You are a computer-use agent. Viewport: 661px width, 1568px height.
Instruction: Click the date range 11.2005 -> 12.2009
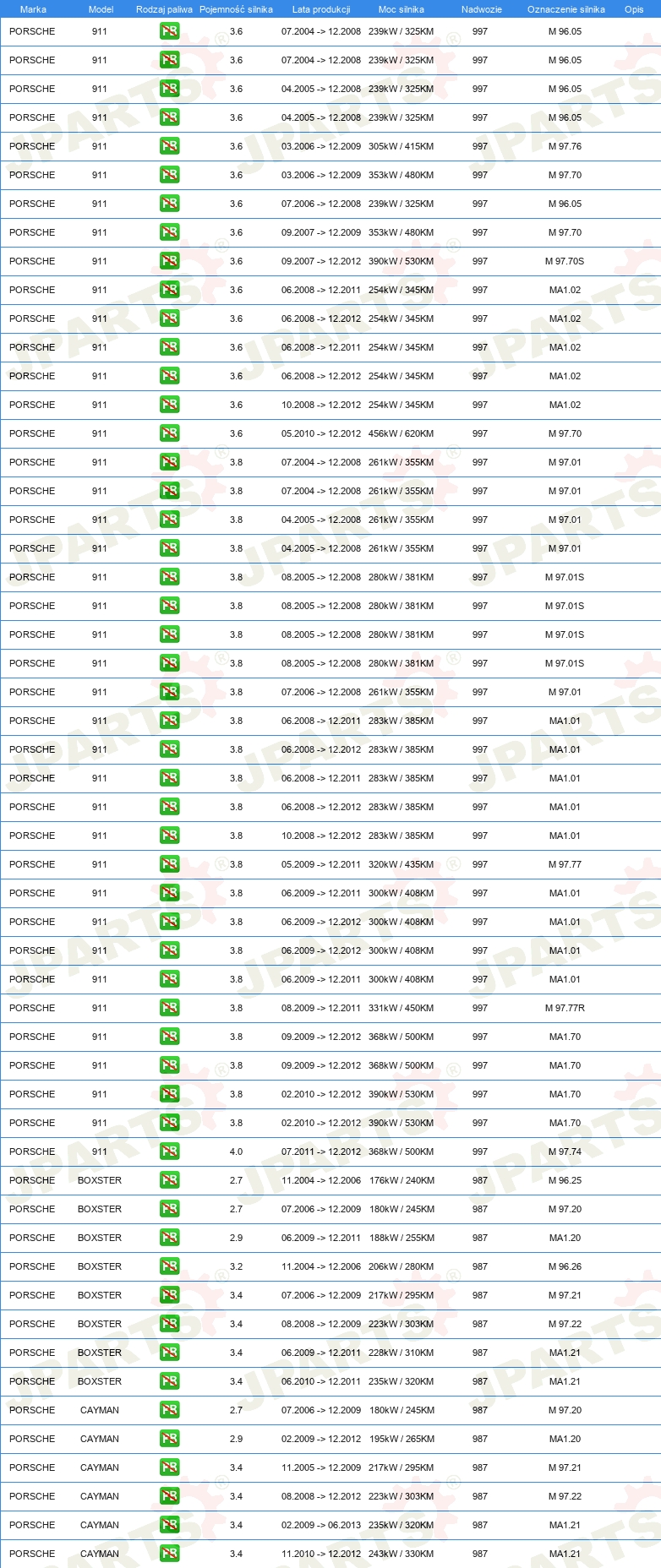(x=321, y=1467)
